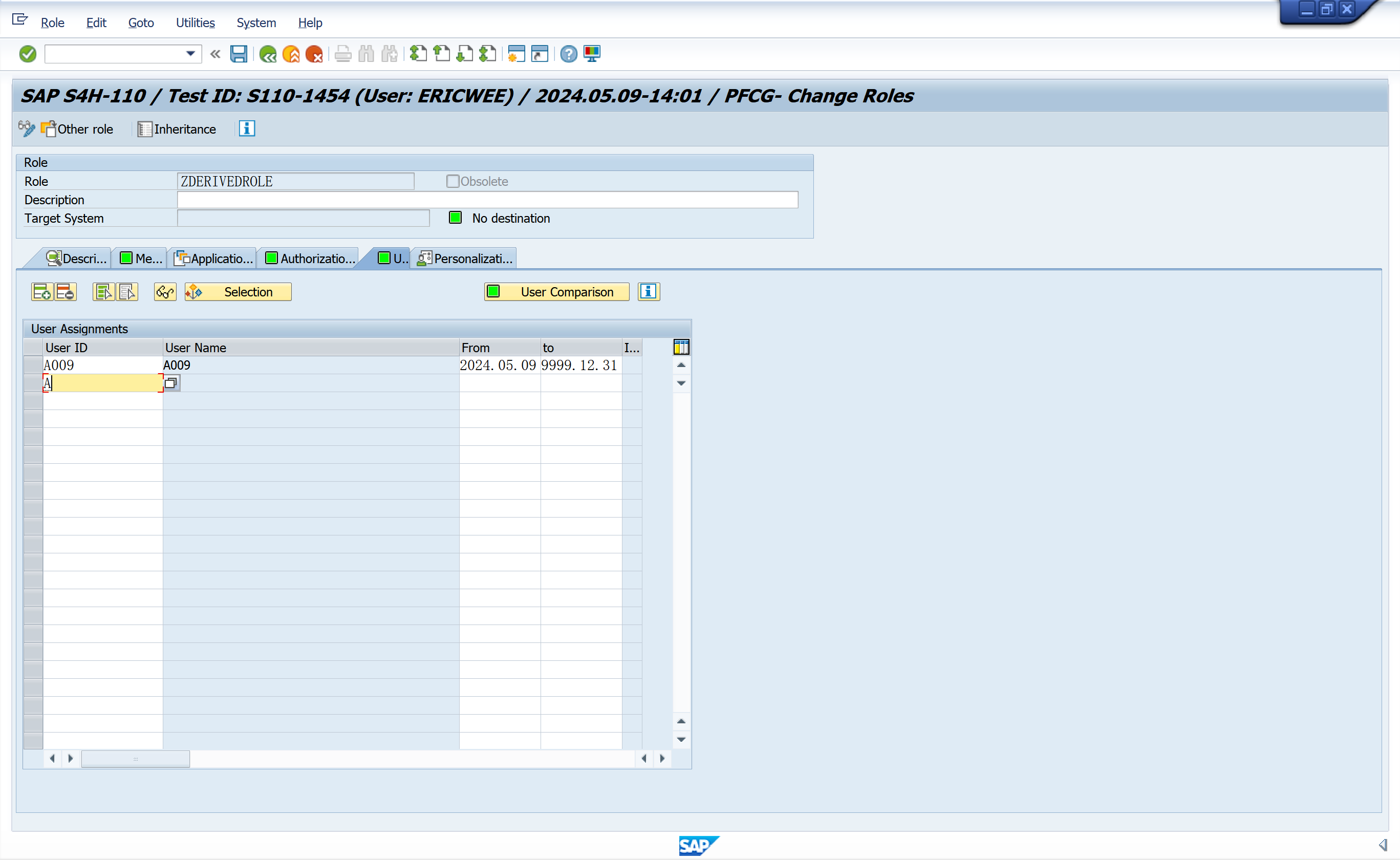
Task: Switch to the Authorizations tab
Action: coord(311,259)
